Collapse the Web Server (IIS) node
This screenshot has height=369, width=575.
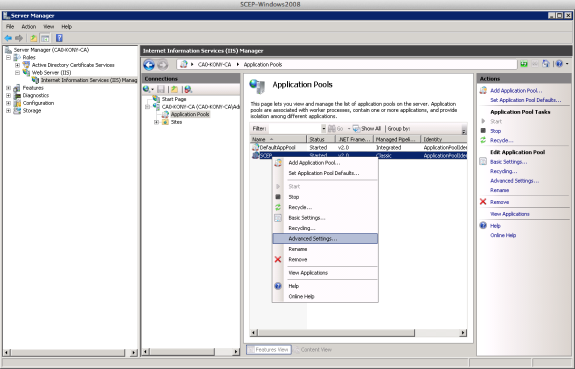coord(17,73)
